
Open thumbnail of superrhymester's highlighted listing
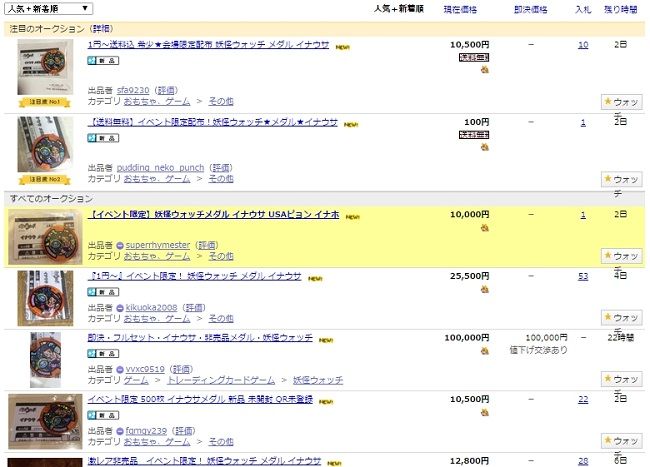[x=45, y=237]
